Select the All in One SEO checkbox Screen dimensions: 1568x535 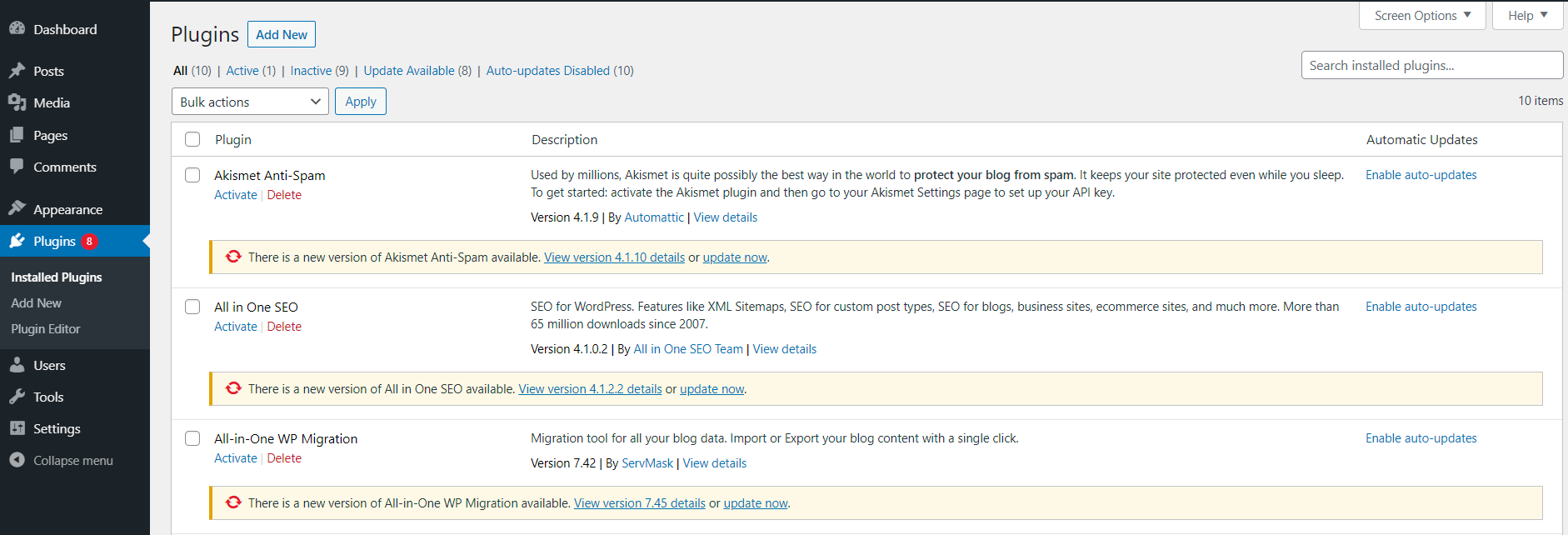[x=192, y=307]
